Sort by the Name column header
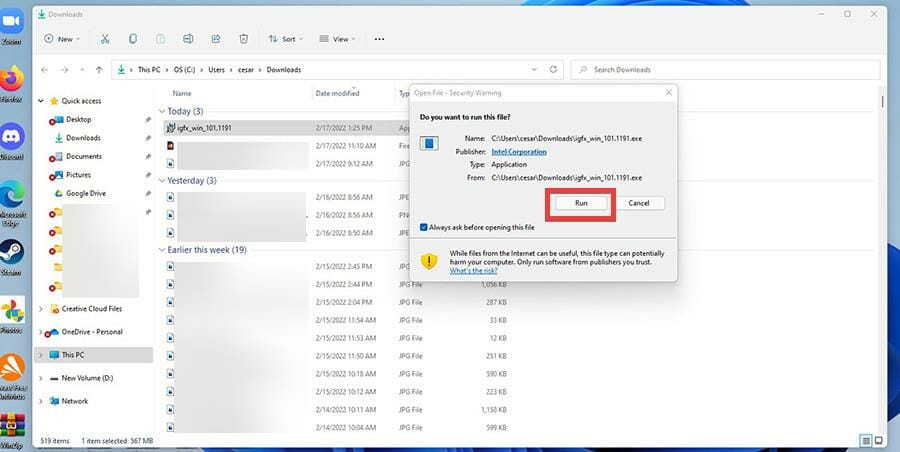Image resolution: width=900 pixels, height=452 pixels. click(x=182, y=93)
